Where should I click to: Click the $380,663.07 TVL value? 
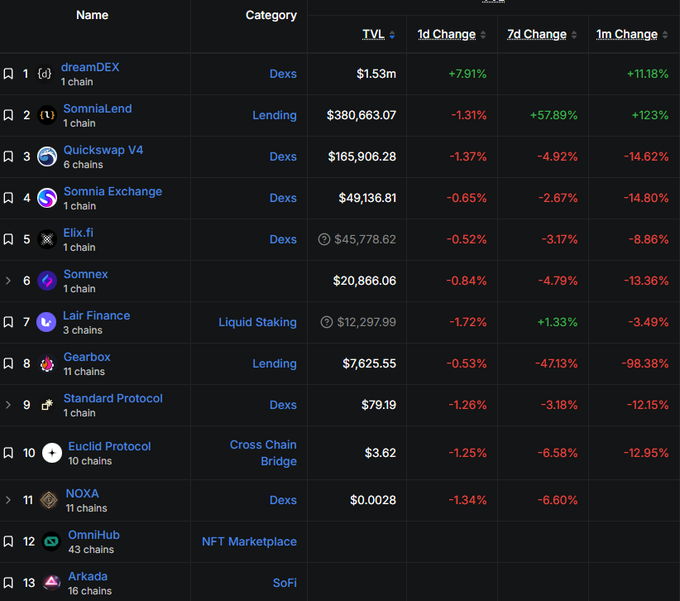click(x=361, y=115)
